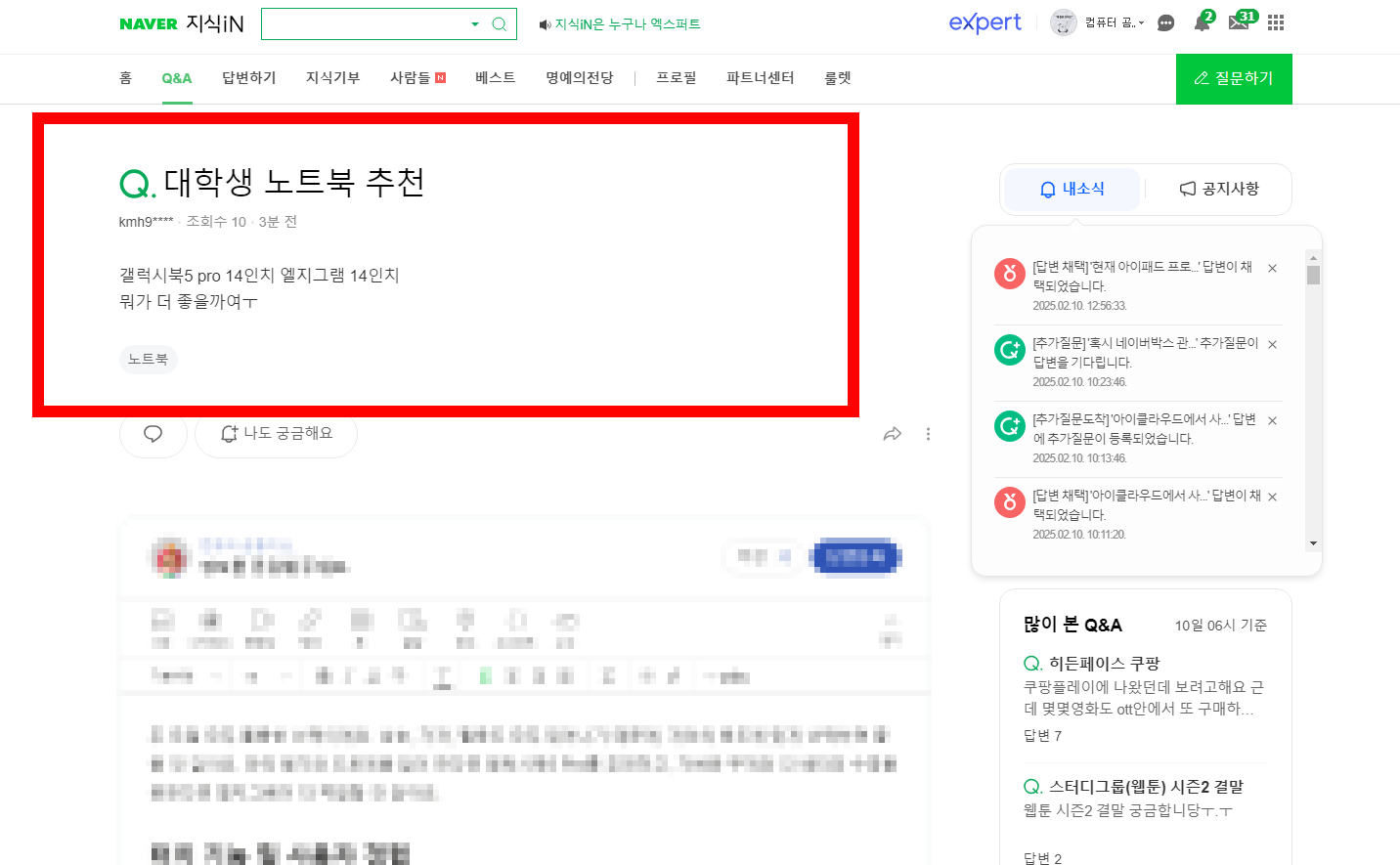Select the 내소식 tab

(x=1072, y=189)
